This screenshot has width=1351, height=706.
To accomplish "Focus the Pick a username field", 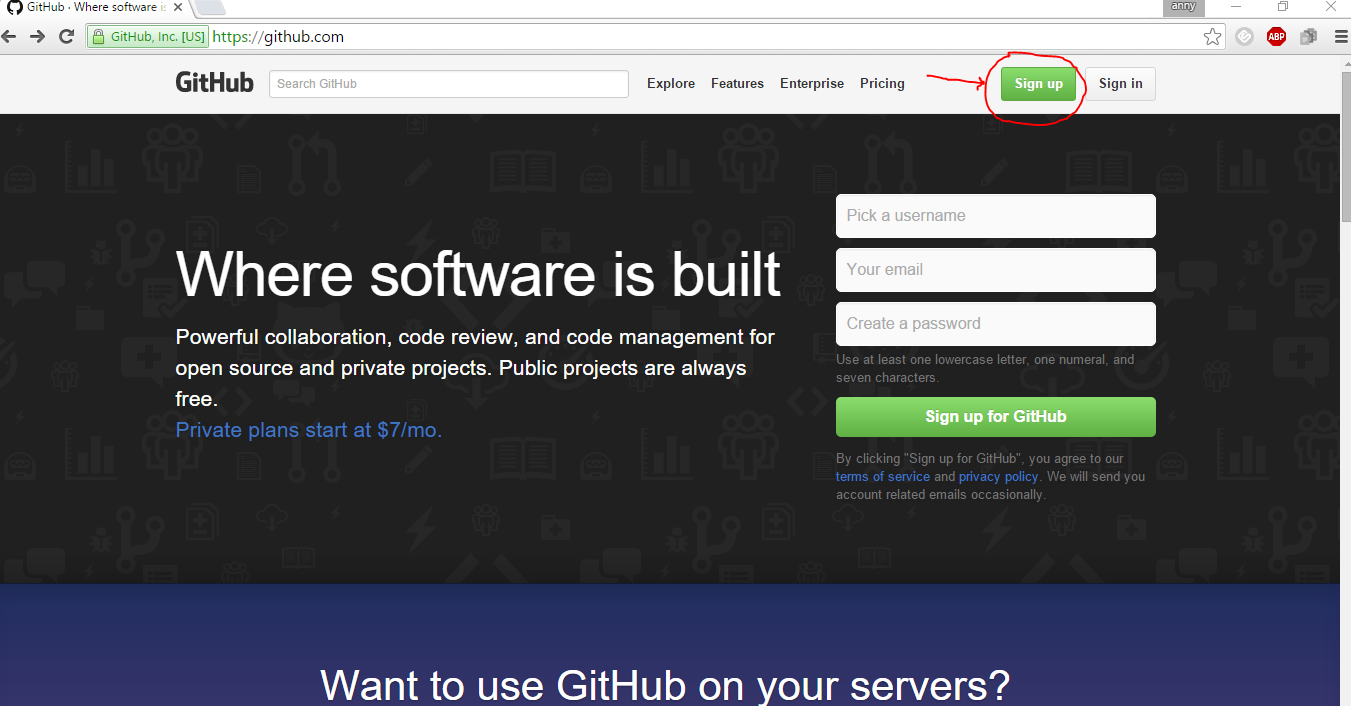I will (995, 215).
